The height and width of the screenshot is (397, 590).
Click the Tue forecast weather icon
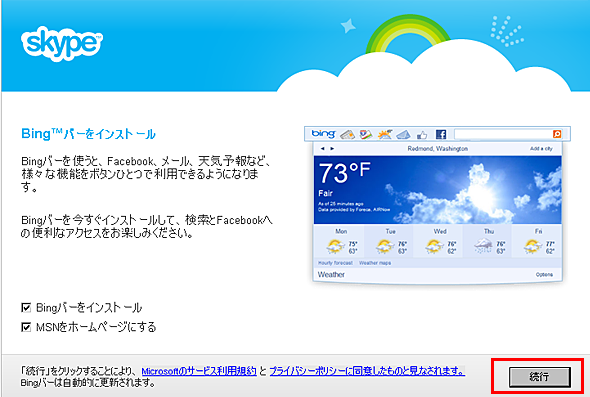click(x=385, y=247)
